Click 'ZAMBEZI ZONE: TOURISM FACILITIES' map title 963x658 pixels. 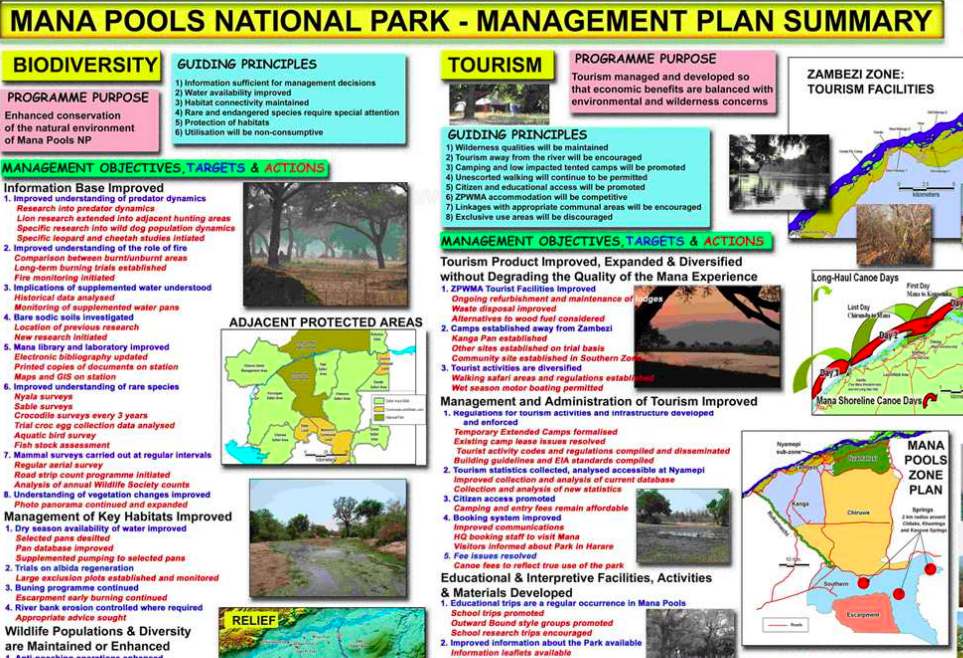pos(870,82)
